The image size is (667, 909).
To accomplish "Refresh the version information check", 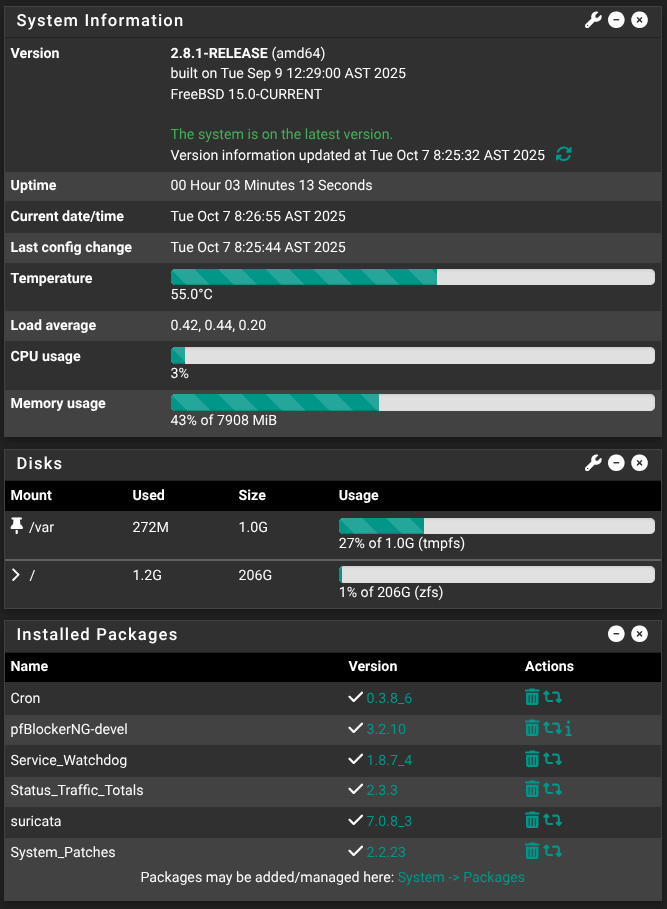I will (x=564, y=155).
